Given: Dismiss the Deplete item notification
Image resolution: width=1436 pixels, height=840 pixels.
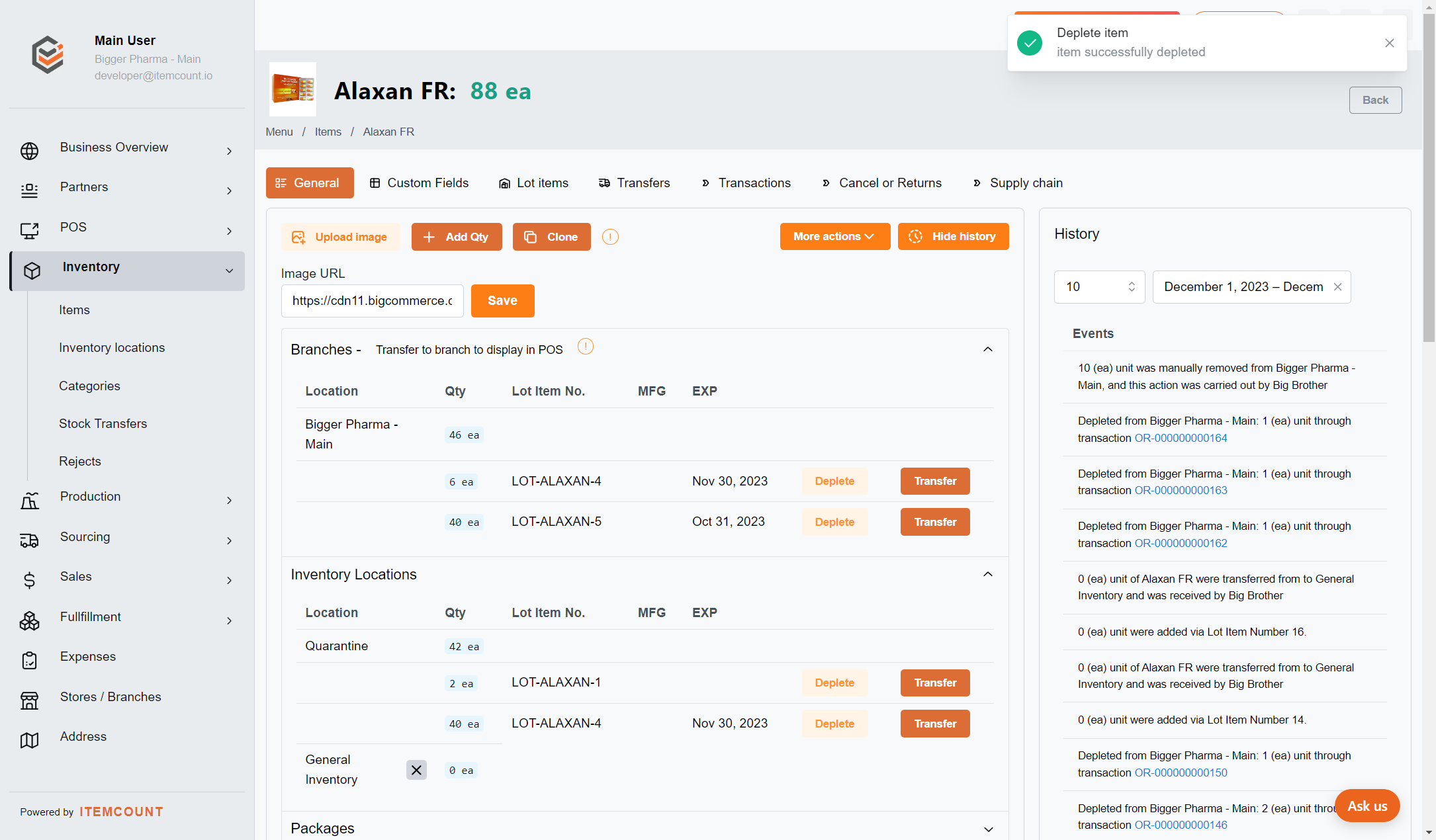Looking at the screenshot, I should pyautogui.click(x=1390, y=43).
